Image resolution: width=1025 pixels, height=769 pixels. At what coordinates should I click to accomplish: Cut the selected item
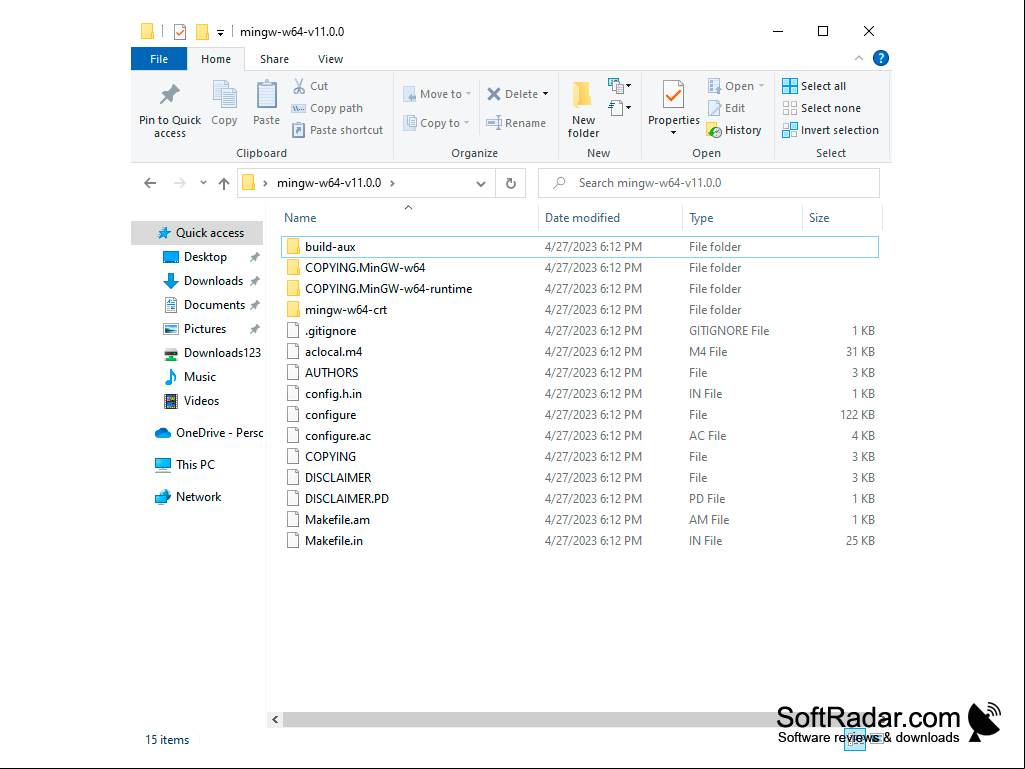pyautogui.click(x=311, y=86)
